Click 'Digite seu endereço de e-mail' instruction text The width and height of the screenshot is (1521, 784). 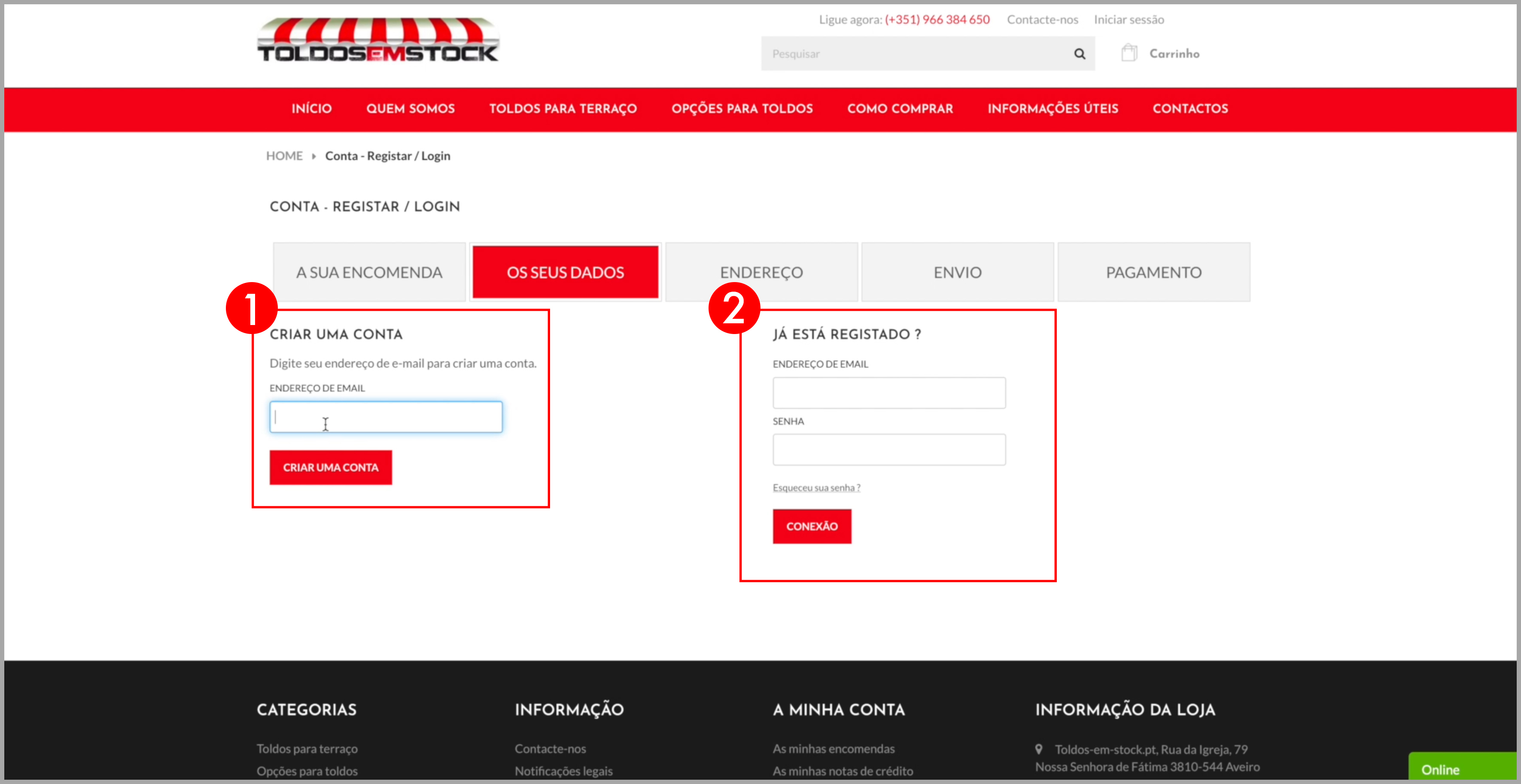403,364
